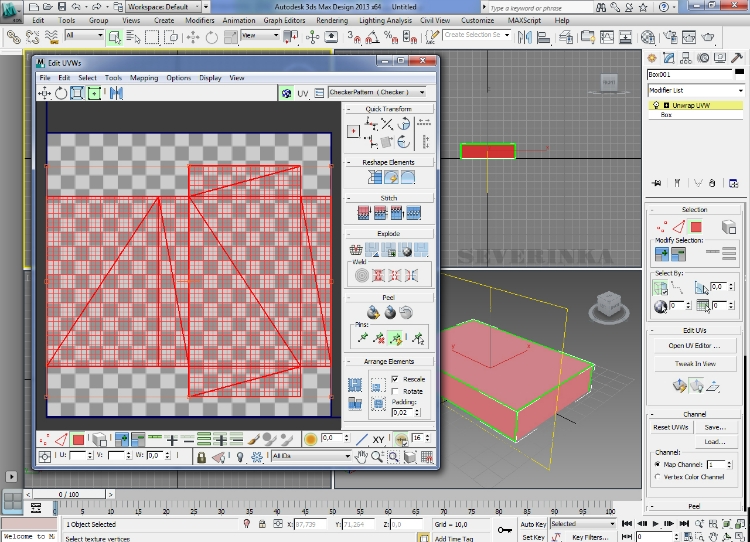Screen dimensions: 750x542
Task: Click the Pin Selected icon
Action: [363, 338]
